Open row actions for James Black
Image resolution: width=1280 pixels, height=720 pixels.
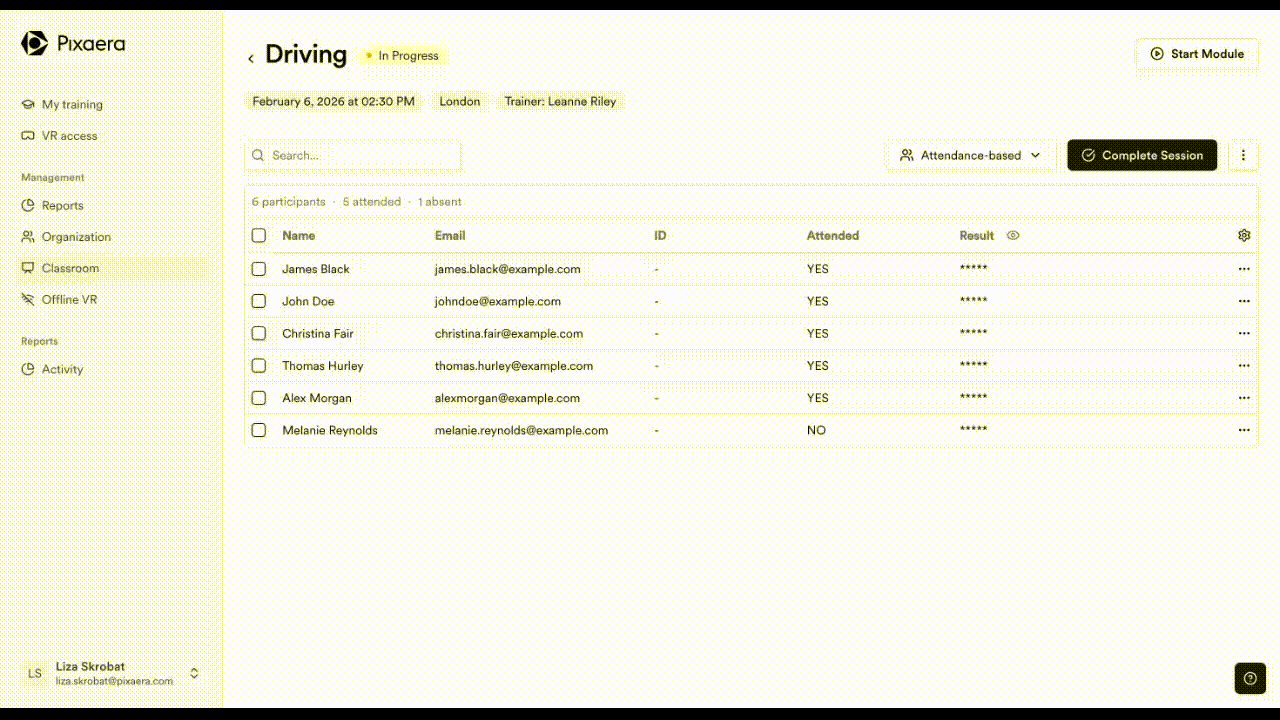(1244, 270)
